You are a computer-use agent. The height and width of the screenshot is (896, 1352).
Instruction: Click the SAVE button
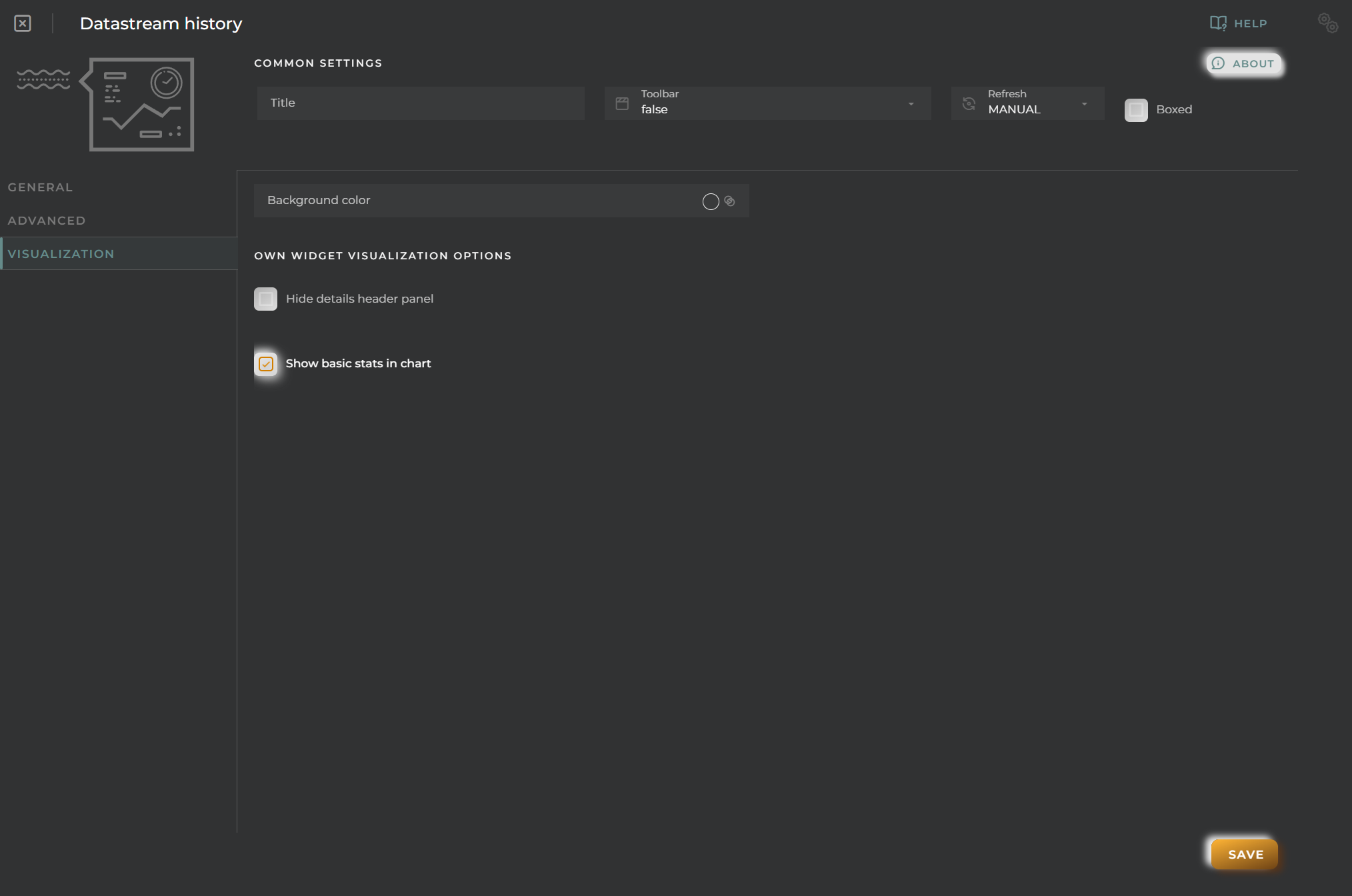pos(1244,854)
